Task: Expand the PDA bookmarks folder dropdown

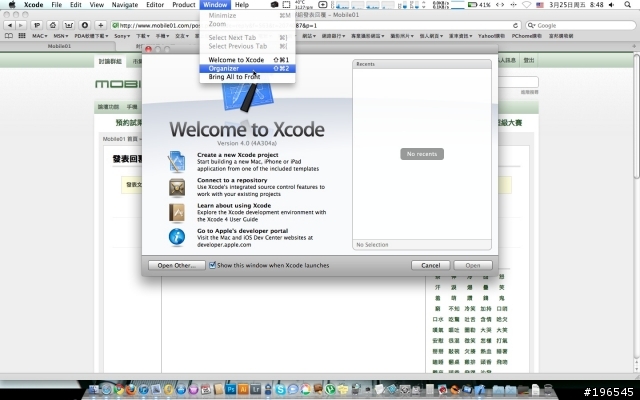Action: (91, 36)
